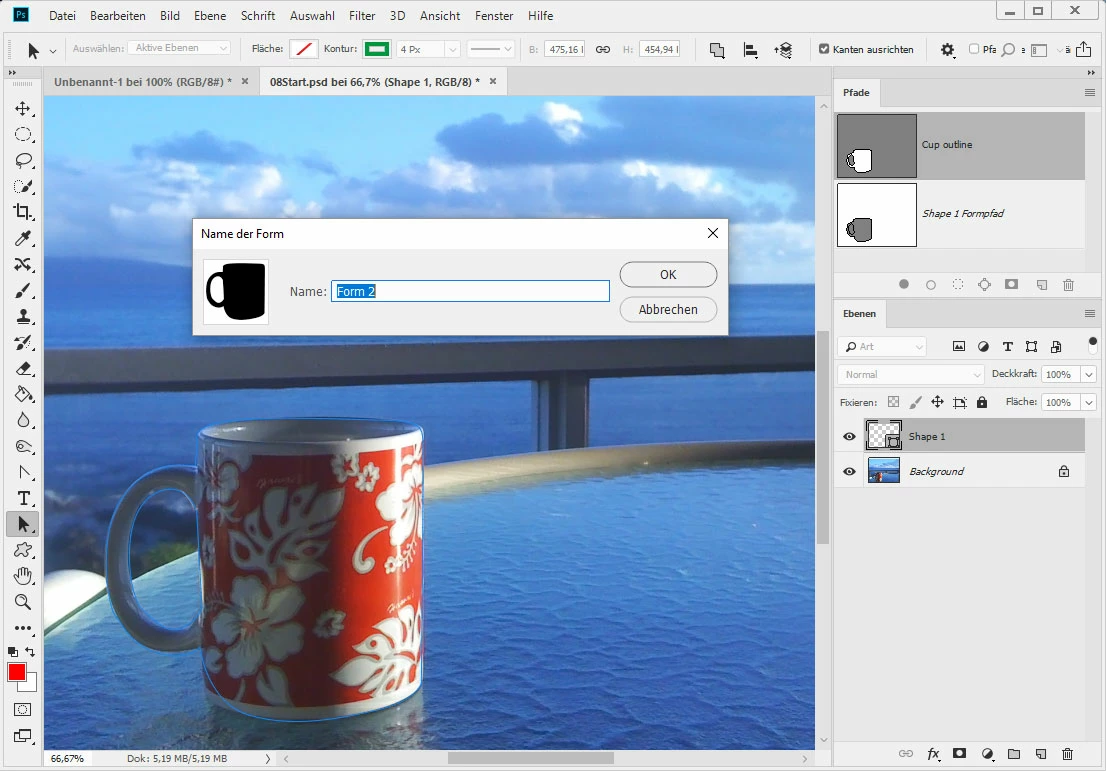Image resolution: width=1106 pixels, height=771 pixels.
Task: Select the Brush tool
Action: pyautogui.click(x=23, y=291)
